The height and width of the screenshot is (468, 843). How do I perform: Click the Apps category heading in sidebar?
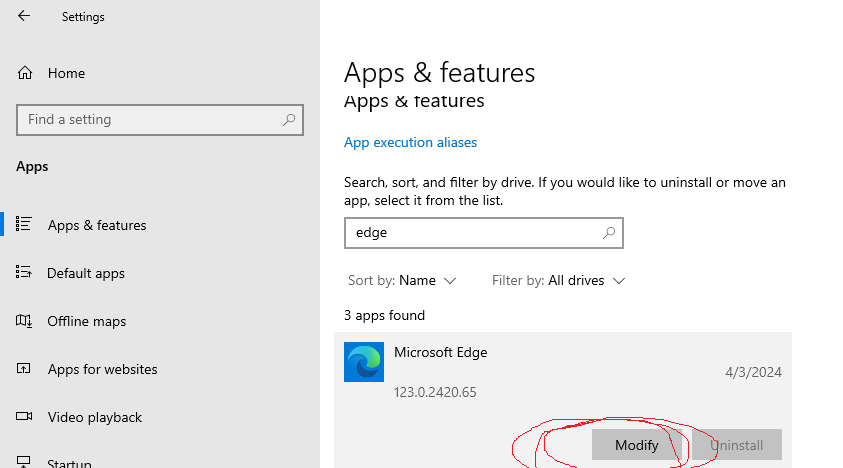click(32, 167)
